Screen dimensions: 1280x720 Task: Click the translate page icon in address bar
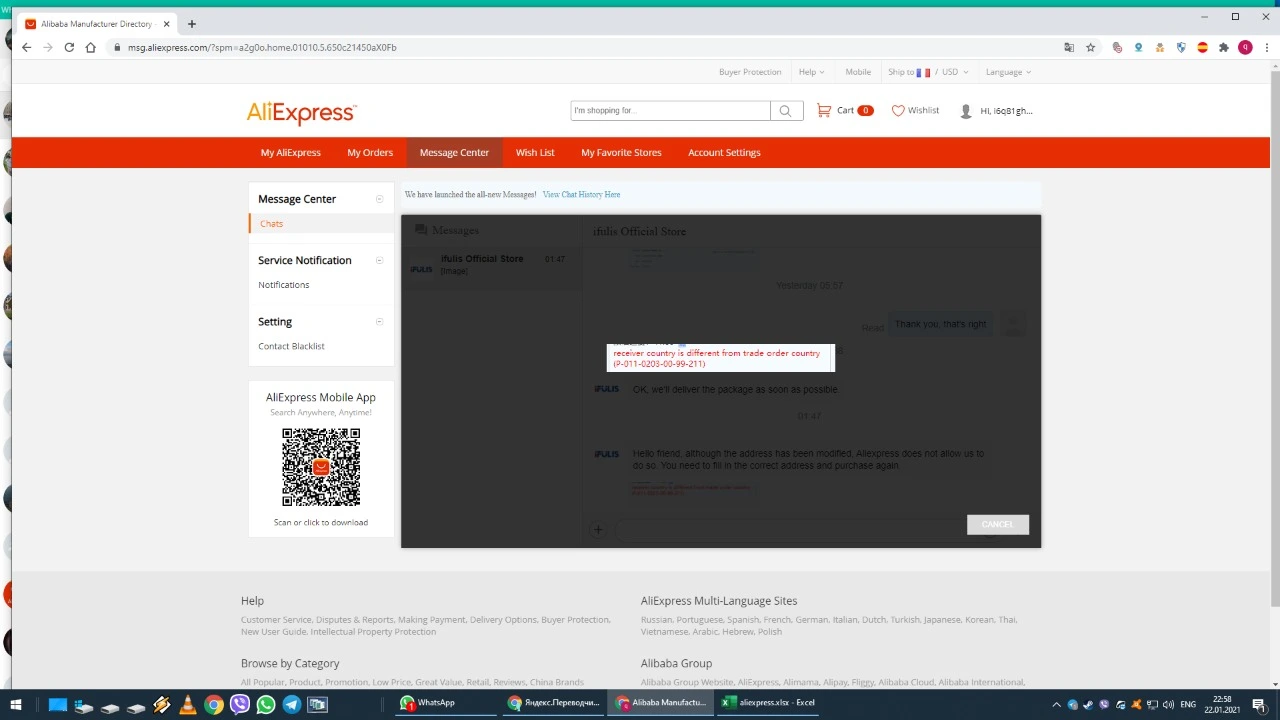(1069, 47)
